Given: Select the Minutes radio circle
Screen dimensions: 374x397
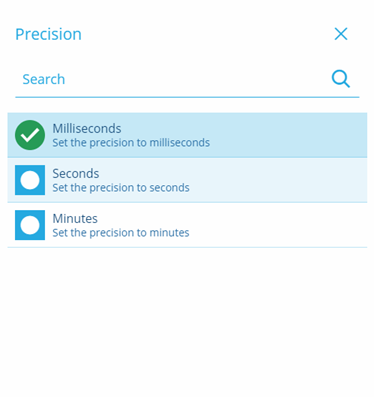Looking at the screenshot, I should click(x=30, y=225).
